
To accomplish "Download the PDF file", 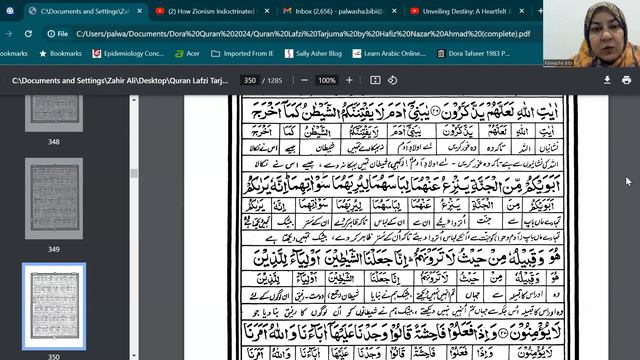I will [607, 80].
